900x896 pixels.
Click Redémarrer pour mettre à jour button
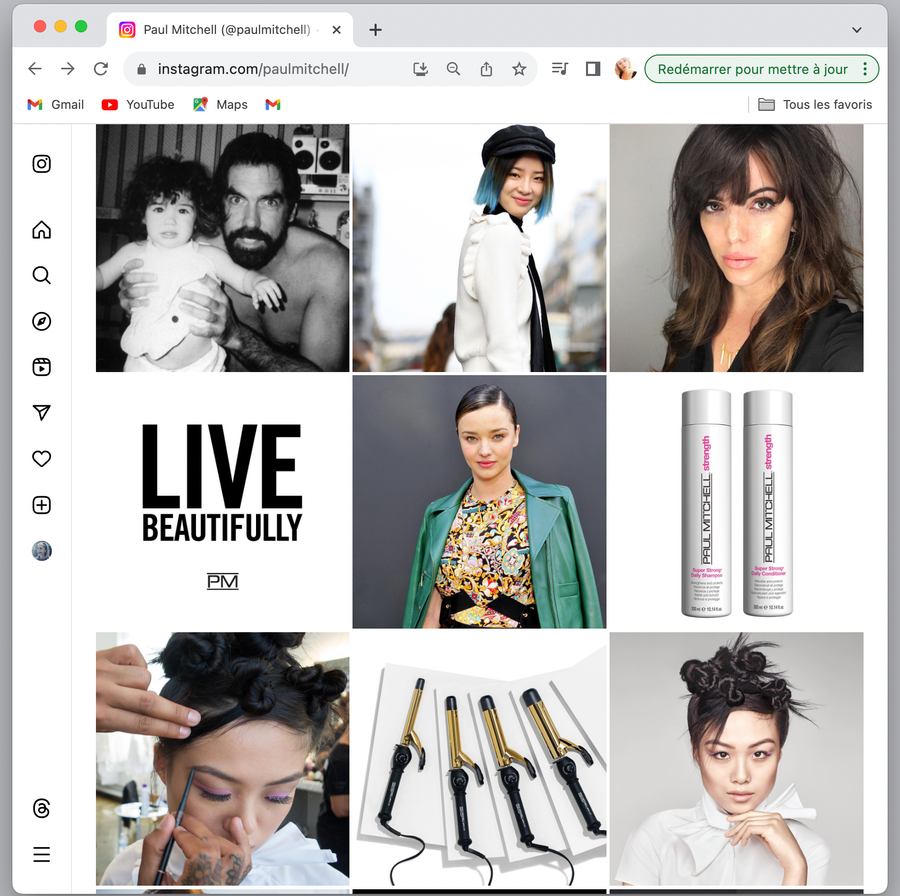pyautogui.click(x=752, y=69)
